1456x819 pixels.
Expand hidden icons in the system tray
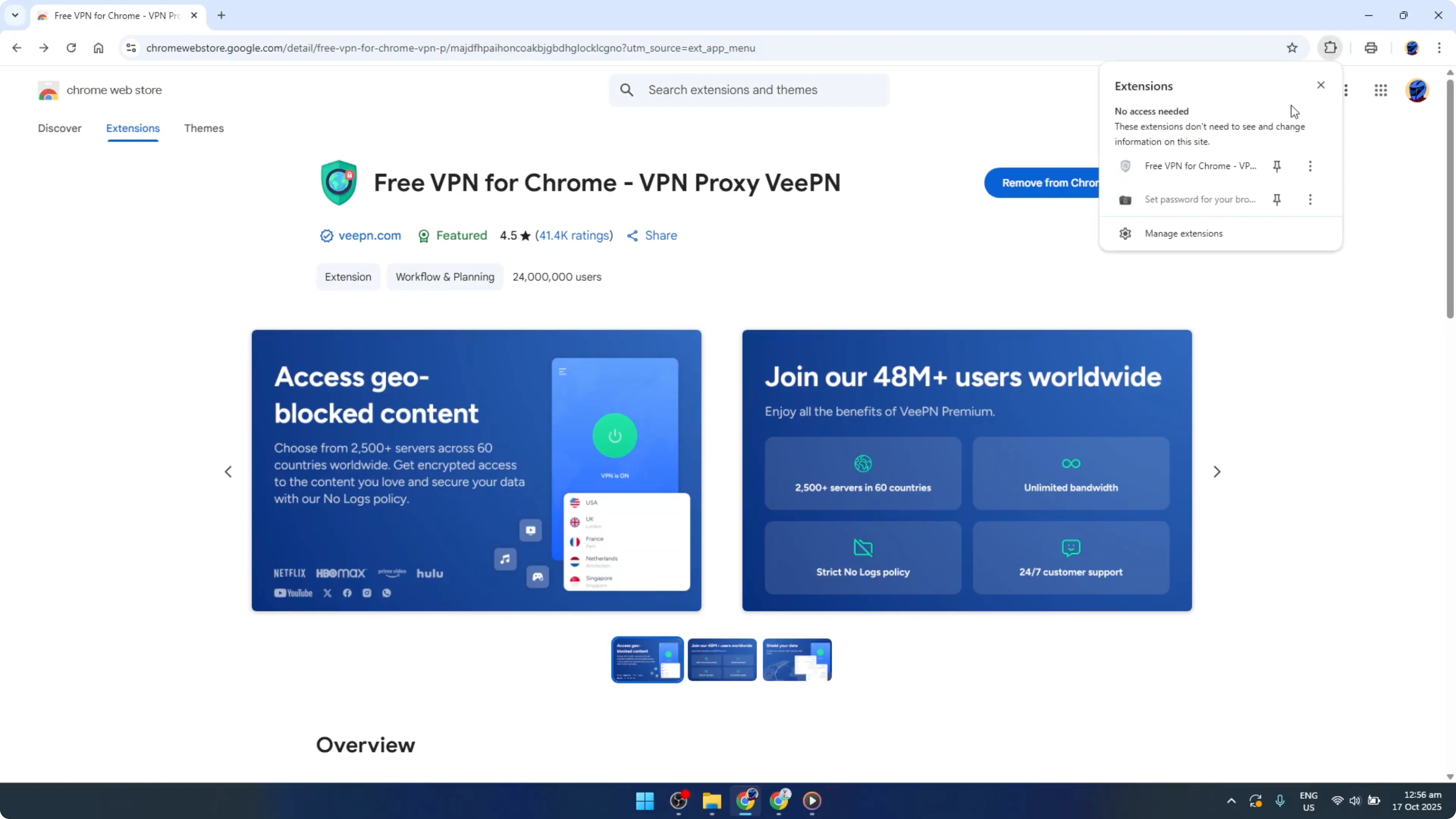(1230, 801)
